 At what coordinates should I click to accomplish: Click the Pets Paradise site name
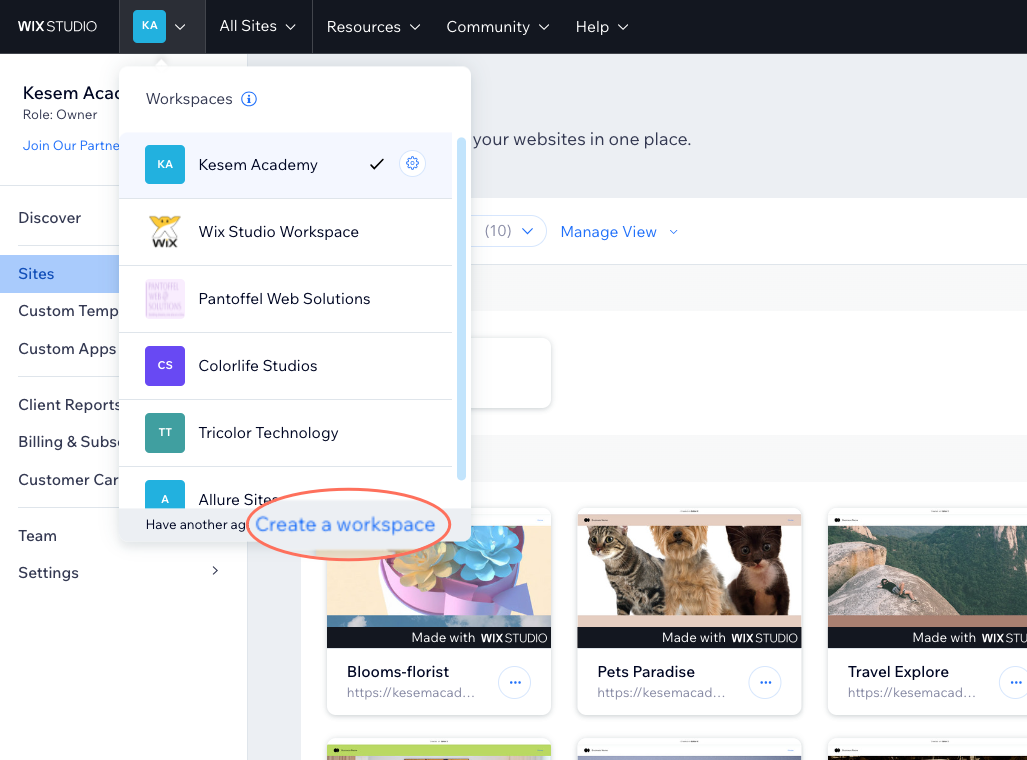click(646, 672)
